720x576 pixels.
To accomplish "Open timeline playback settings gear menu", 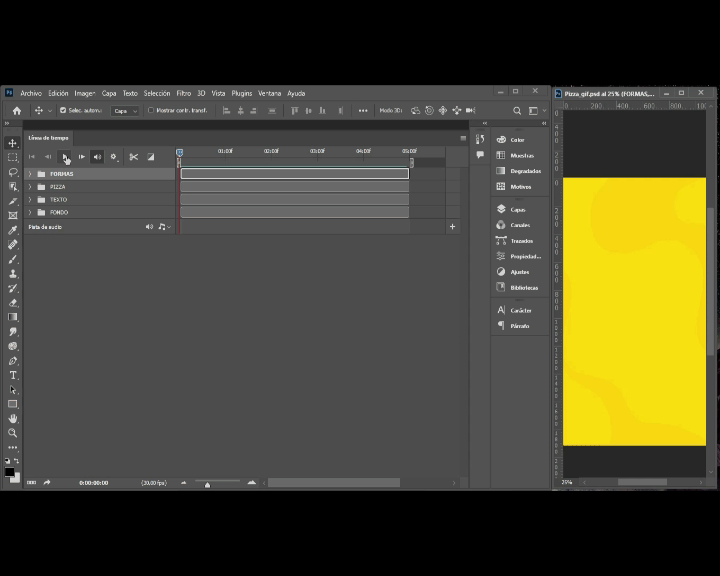I will click(114, 157).
